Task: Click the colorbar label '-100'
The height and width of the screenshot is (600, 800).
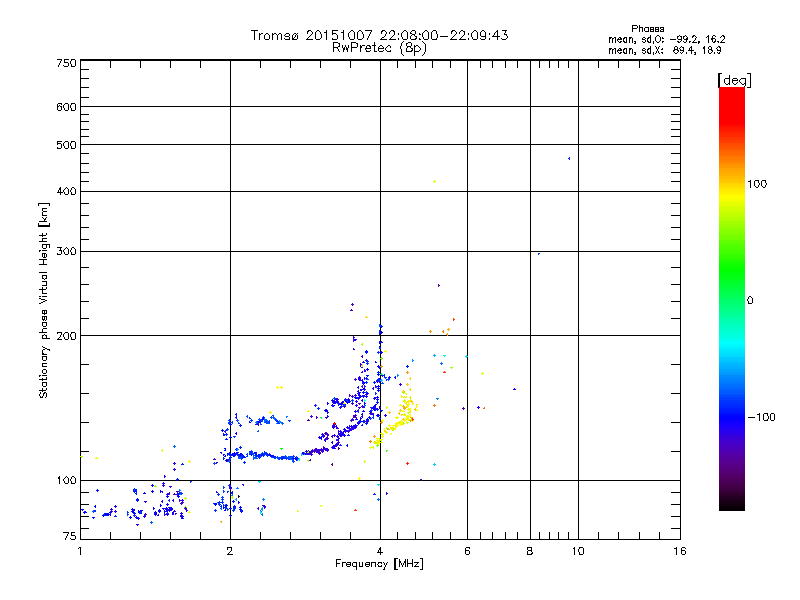Action: (762, 417)
